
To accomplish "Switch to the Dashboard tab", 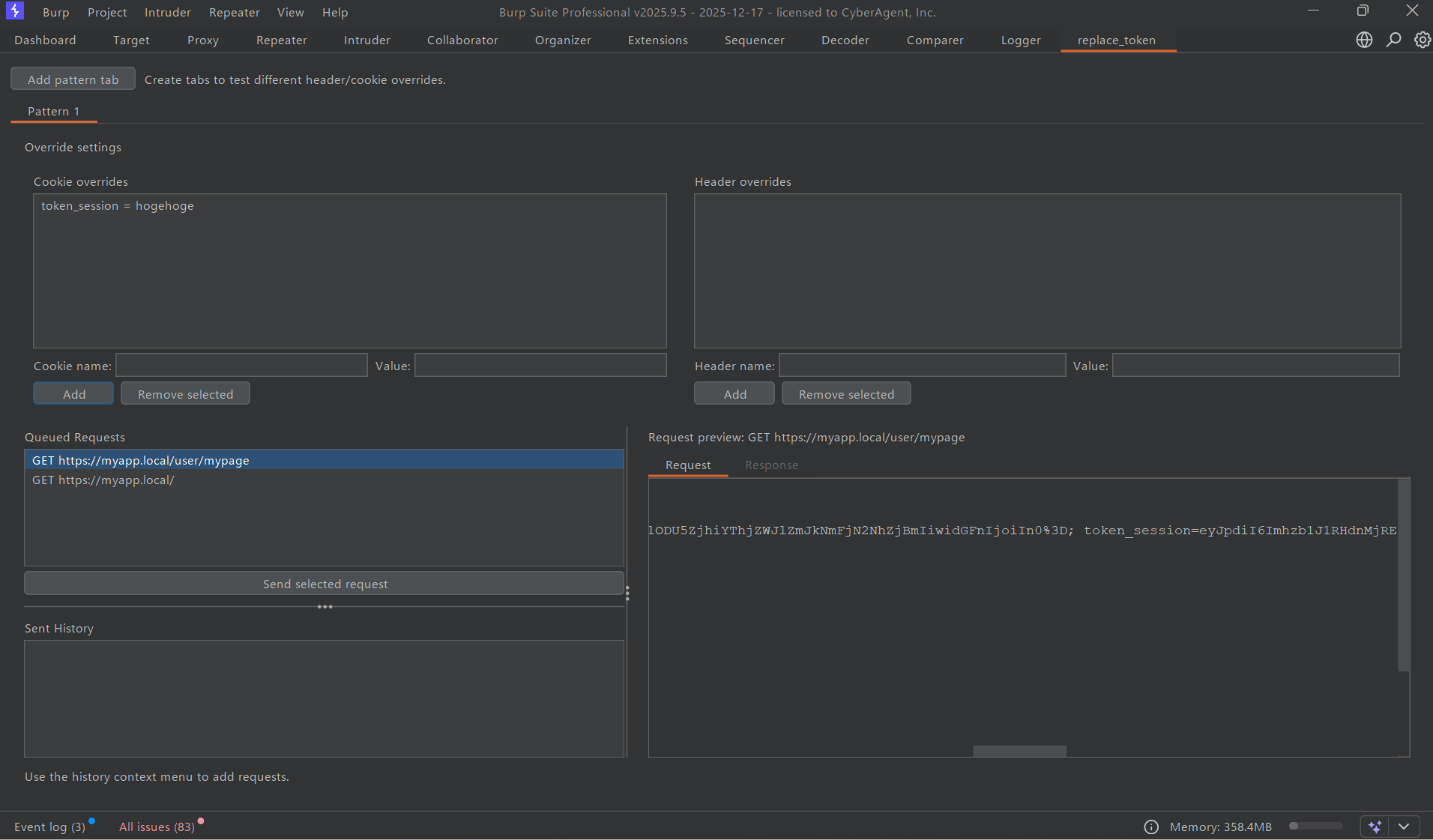I will [x=45, y=40].
